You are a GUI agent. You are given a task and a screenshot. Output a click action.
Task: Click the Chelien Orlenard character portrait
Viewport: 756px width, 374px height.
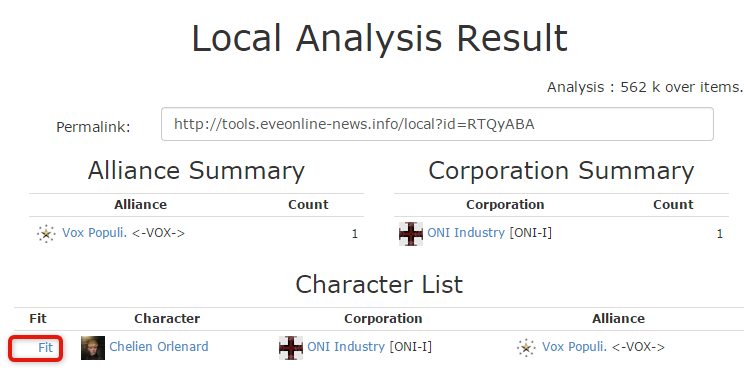pyautogui.click(x=93, y=348)
